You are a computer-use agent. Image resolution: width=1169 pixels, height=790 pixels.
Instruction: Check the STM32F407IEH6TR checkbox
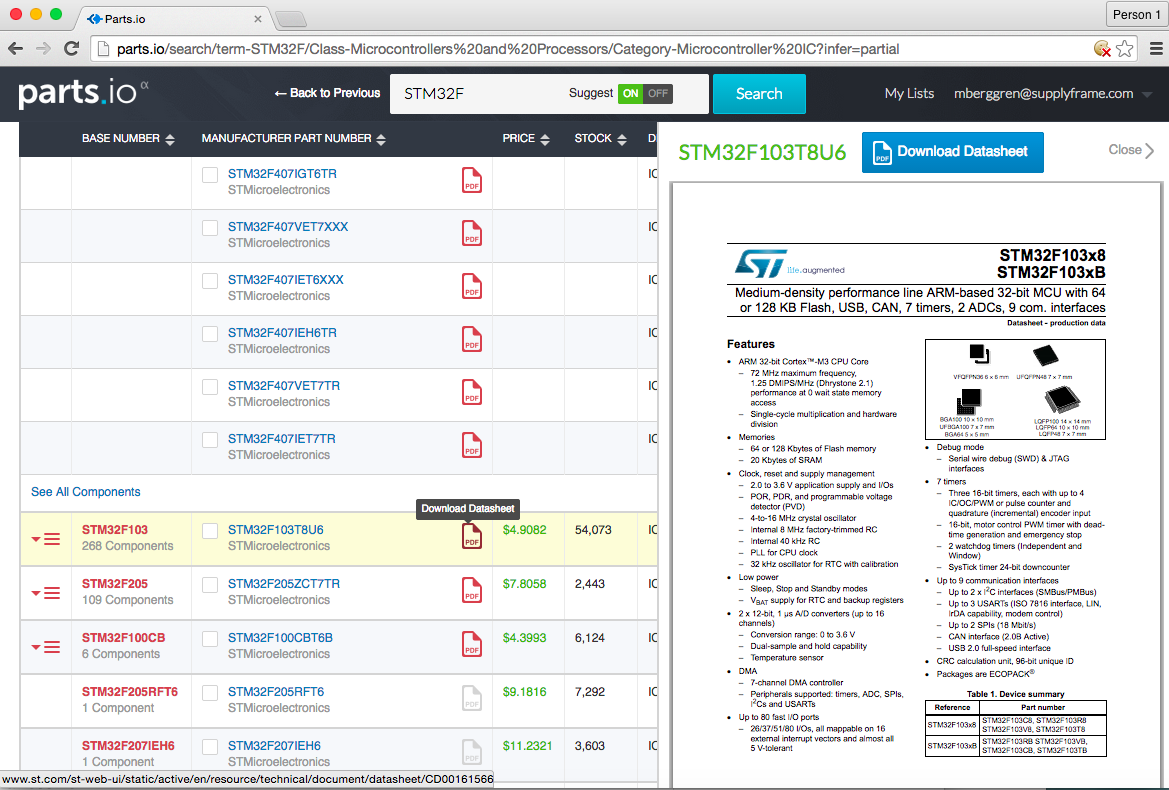click(x=210, y=333)
